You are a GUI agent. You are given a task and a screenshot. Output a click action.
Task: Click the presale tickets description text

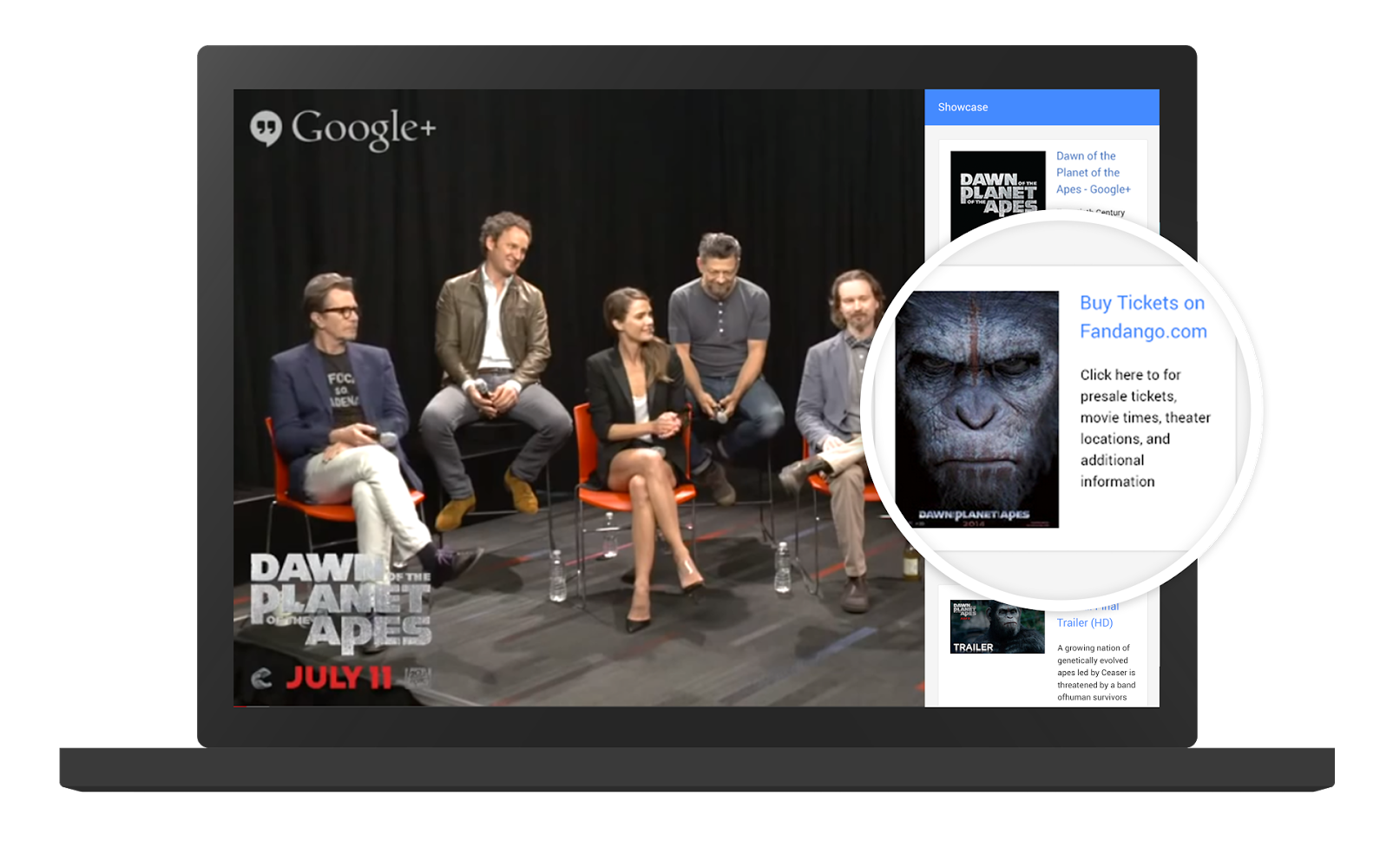(x=1144, y=428)
